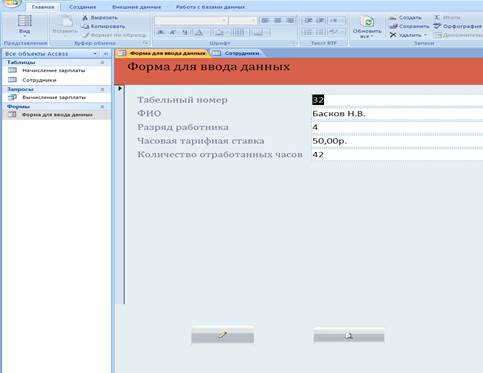The height and width of the screenshot is (373, 483).
Task: Click the Часовая тарифная ставка field
Action: pyautogui.click(x=397, y=141)
